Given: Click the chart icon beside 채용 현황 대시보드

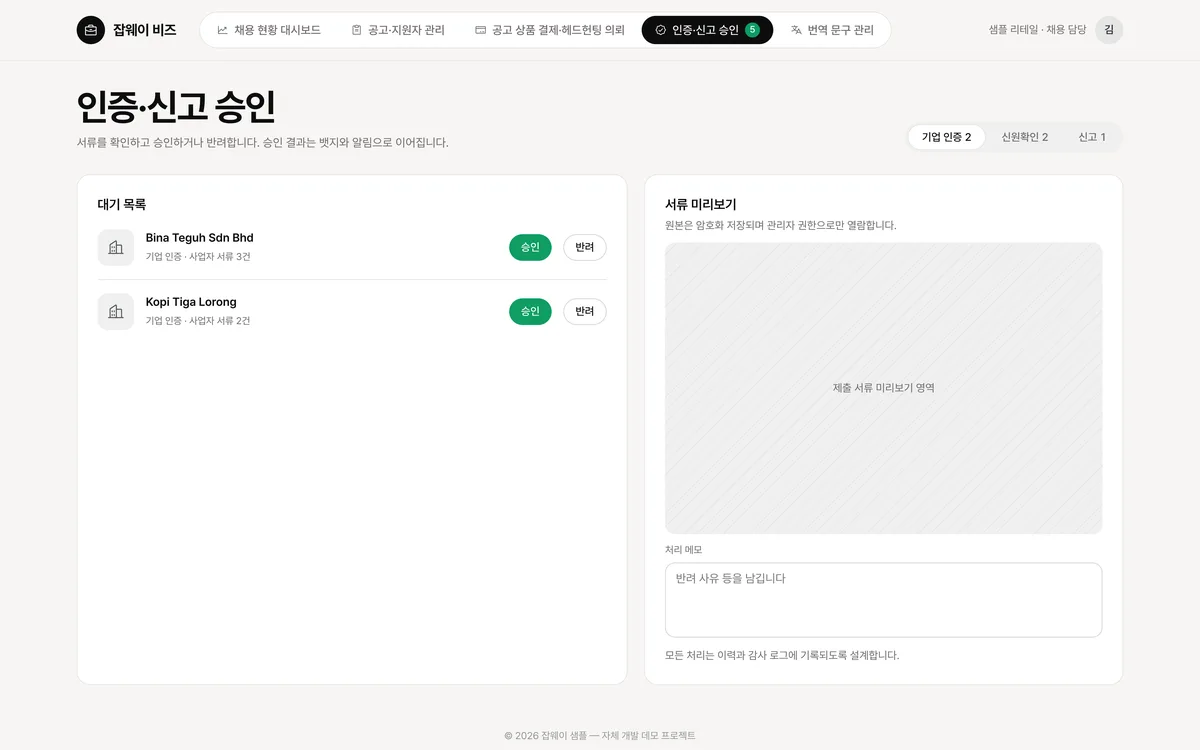Looking at the screenshot, I should [x=222, y=30].
